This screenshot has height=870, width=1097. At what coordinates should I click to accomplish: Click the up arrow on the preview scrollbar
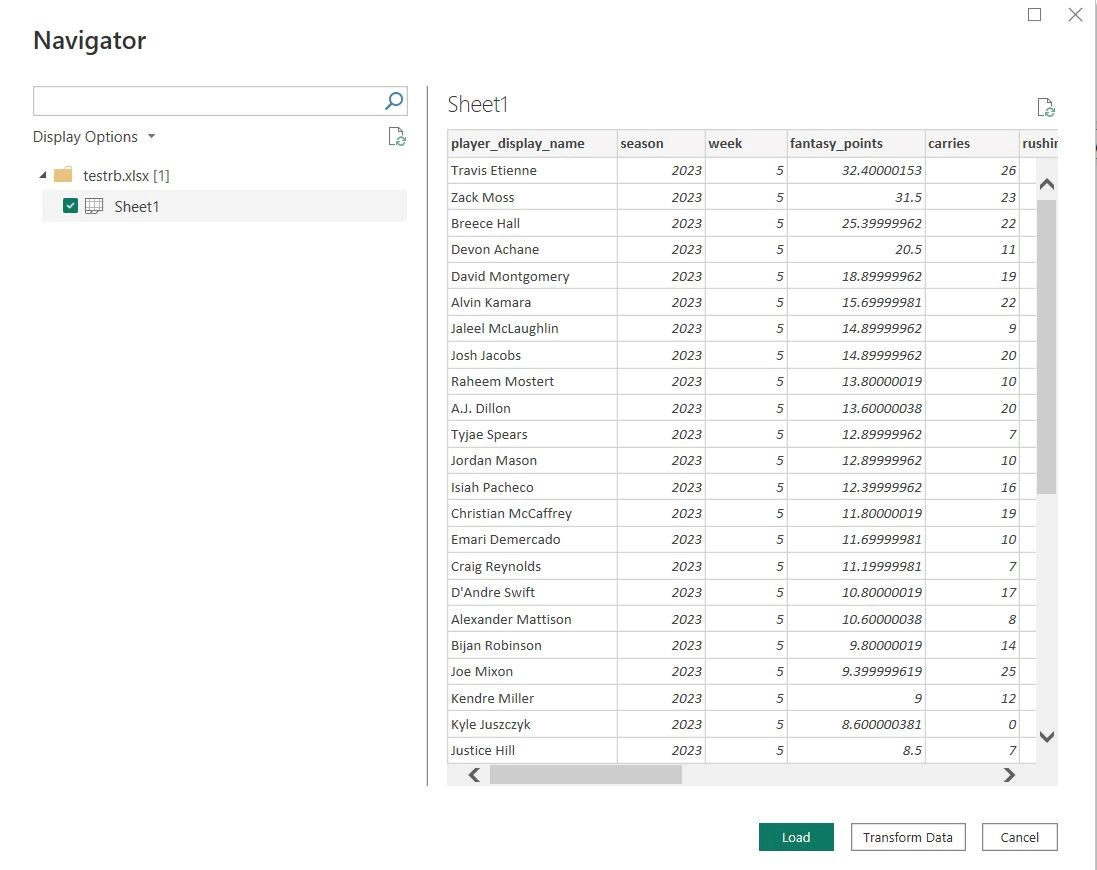click(1046, 183)
